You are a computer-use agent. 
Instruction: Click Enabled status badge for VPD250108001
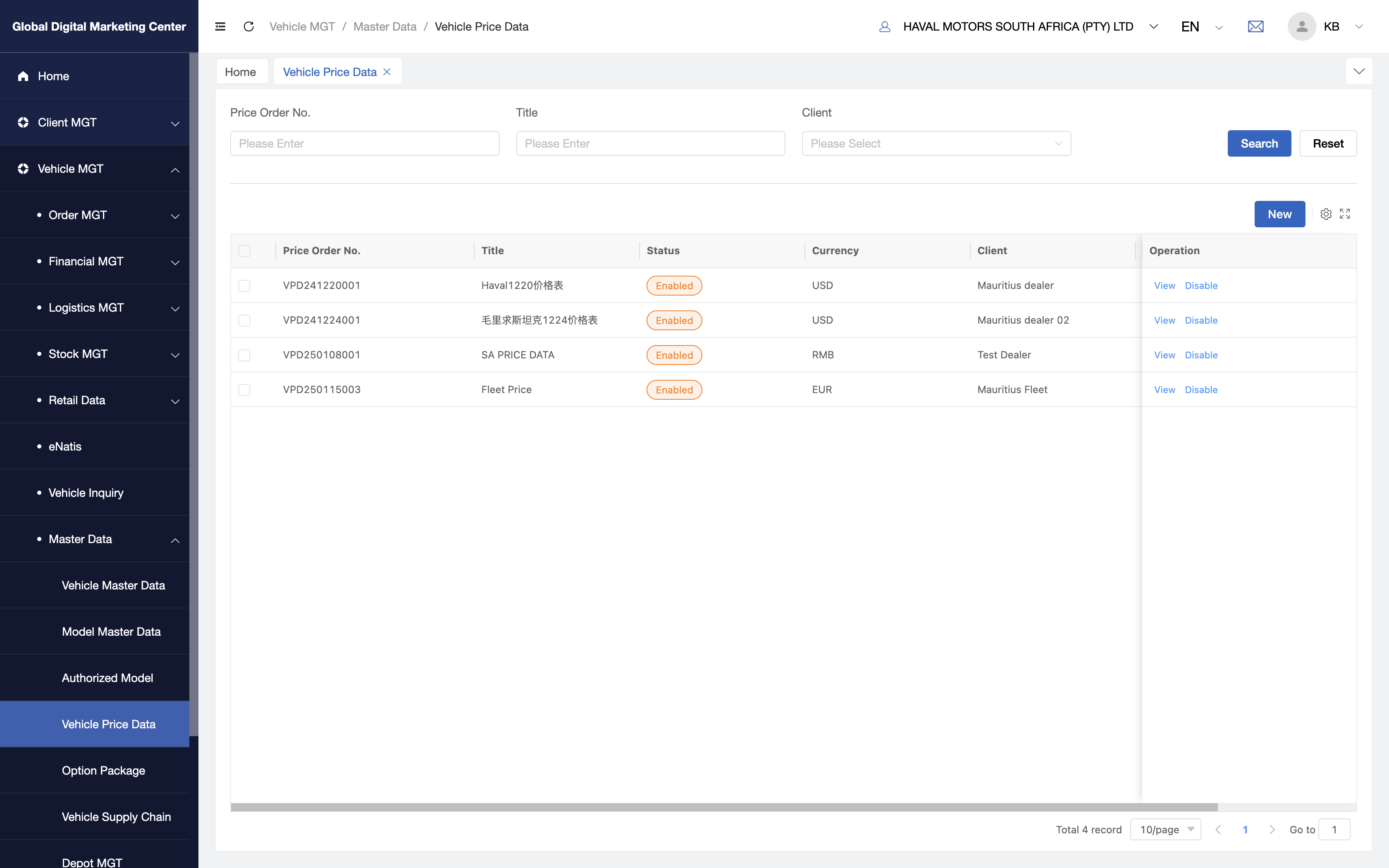(674, 355)
